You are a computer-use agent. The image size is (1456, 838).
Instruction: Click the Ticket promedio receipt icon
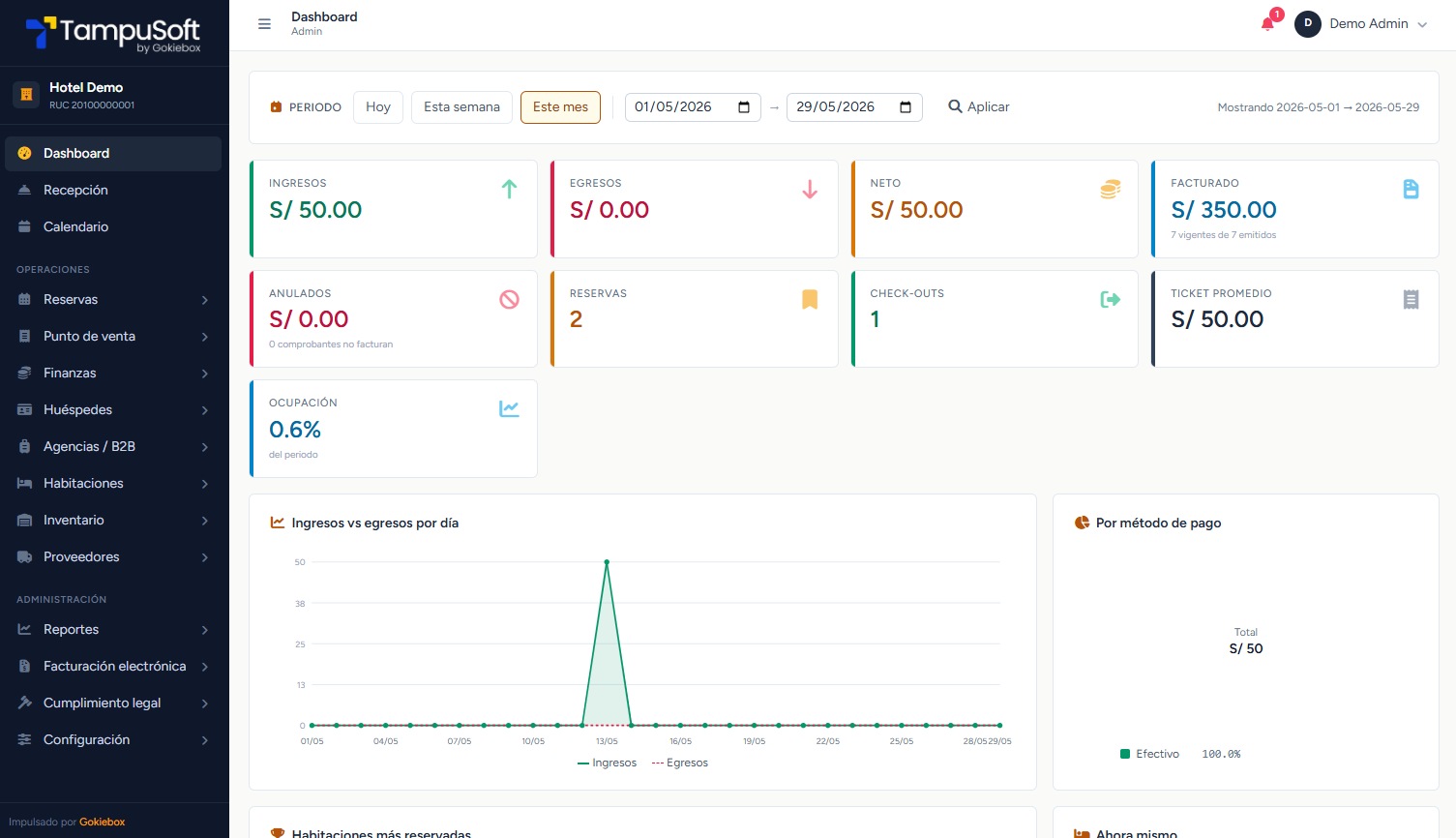click(x=1411, y=300)
